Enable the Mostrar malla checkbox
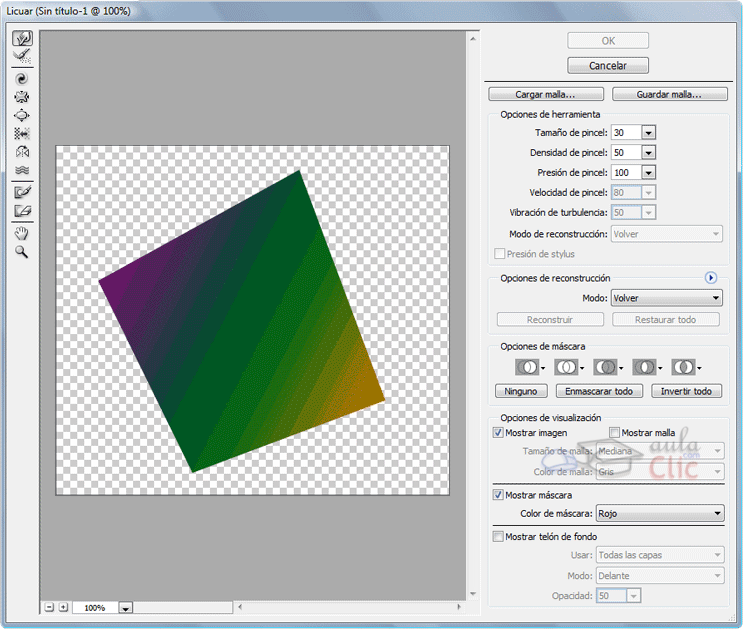 coord(614,433)
